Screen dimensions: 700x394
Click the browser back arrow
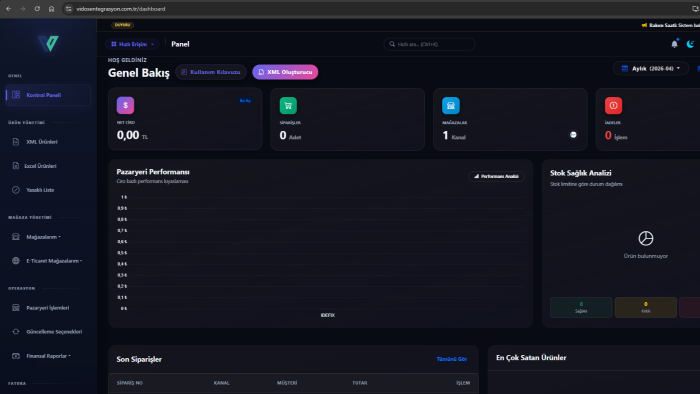(8, 9)
